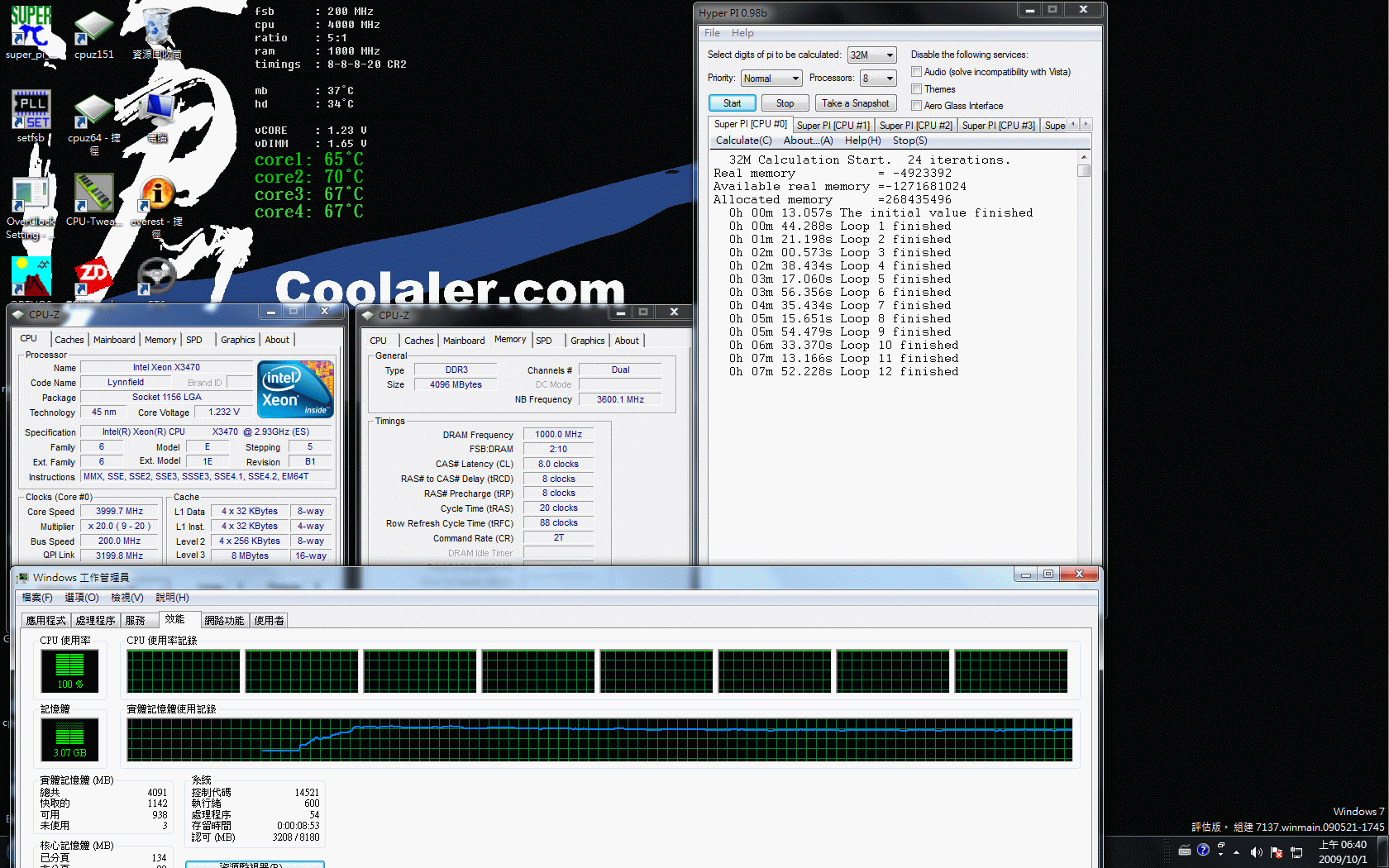
Task: Select Super PI [CPU #2] tab
Action: pos(915,126)
